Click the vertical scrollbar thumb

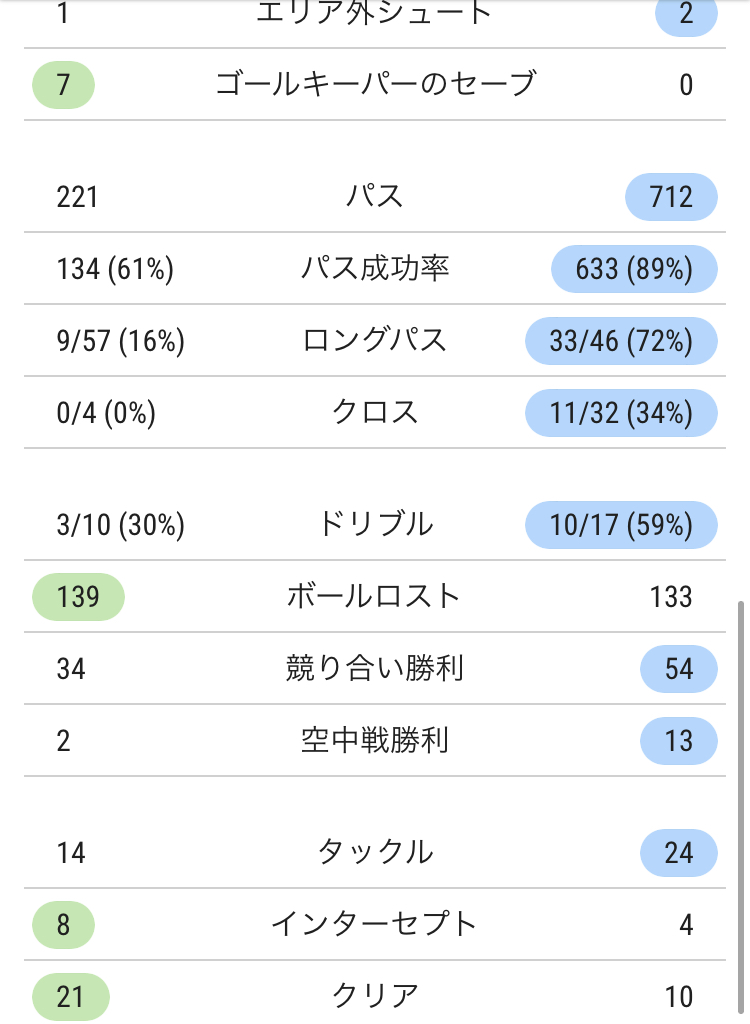[741, 810]
